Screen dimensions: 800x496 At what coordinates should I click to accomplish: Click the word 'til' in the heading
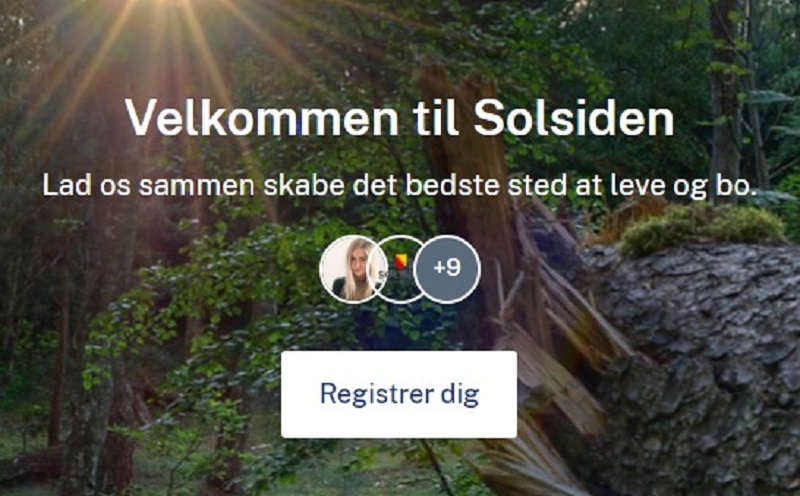click(436, 118)
